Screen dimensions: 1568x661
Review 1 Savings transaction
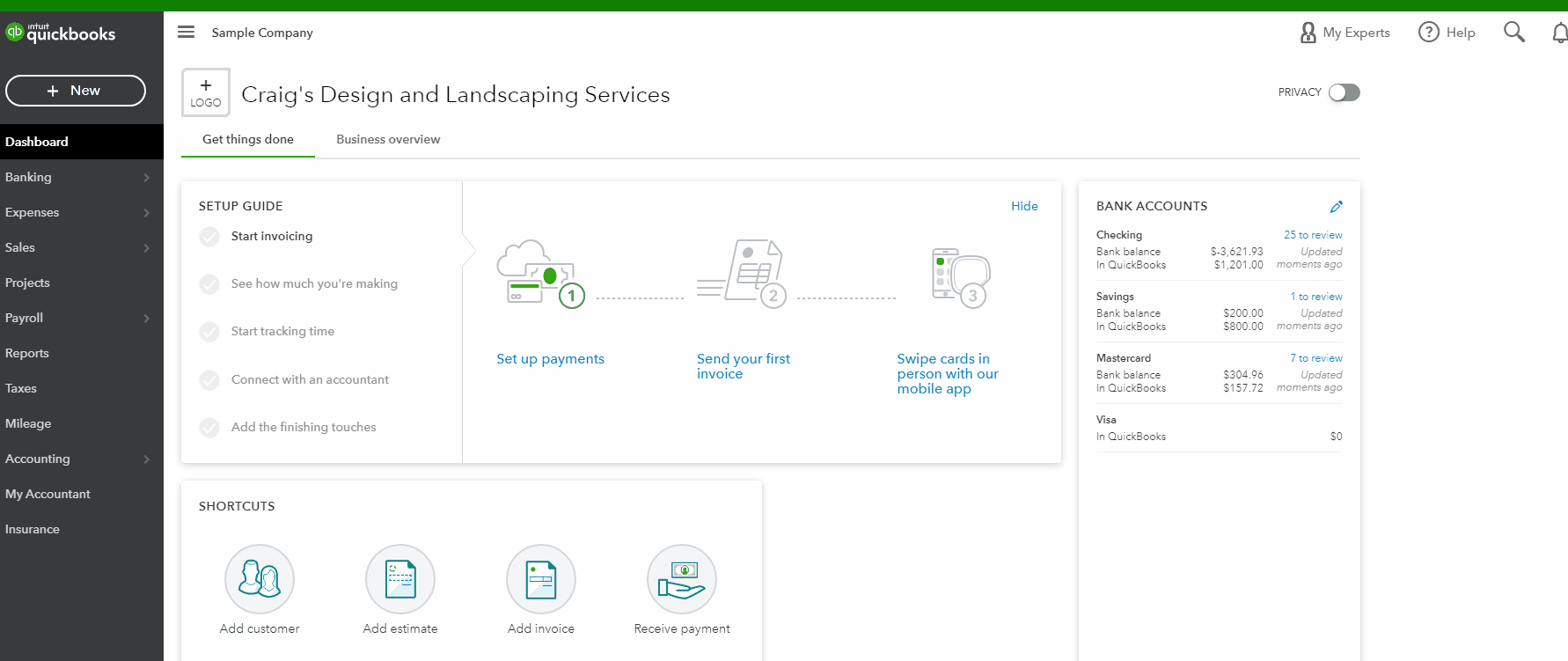1316,297
